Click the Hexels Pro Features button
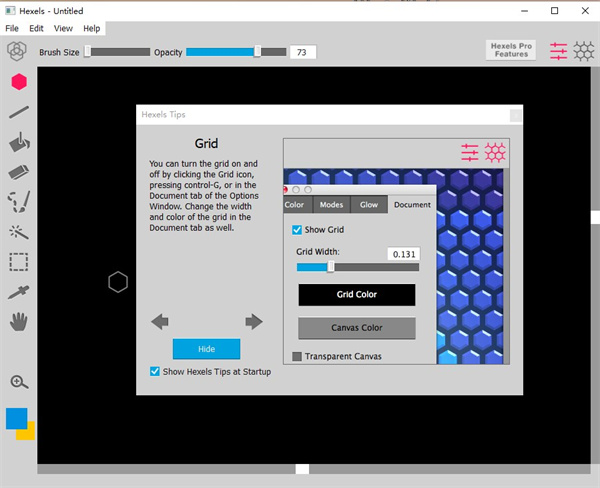This screenshot has width=600, height=488. tap(511, 50)
